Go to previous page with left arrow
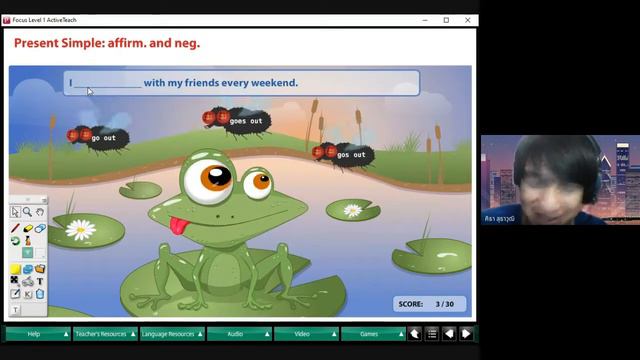Image resolution: width=640 pixels, height=360 pixels. [x=449, y=334]
